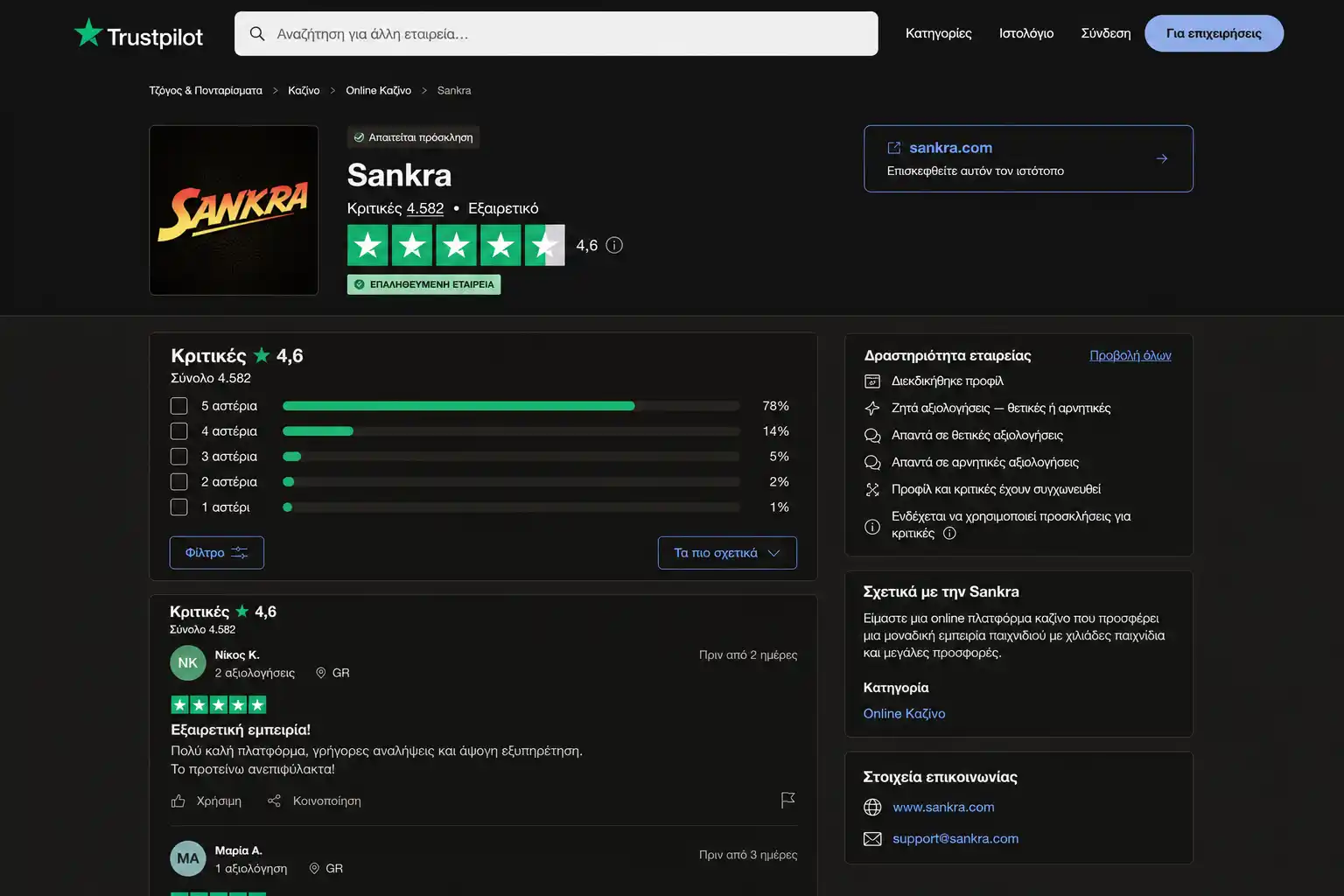Viewport: 1344px width, 896px height.
Task: Click the verified checkmark in green badge
Action: [360, 284]
